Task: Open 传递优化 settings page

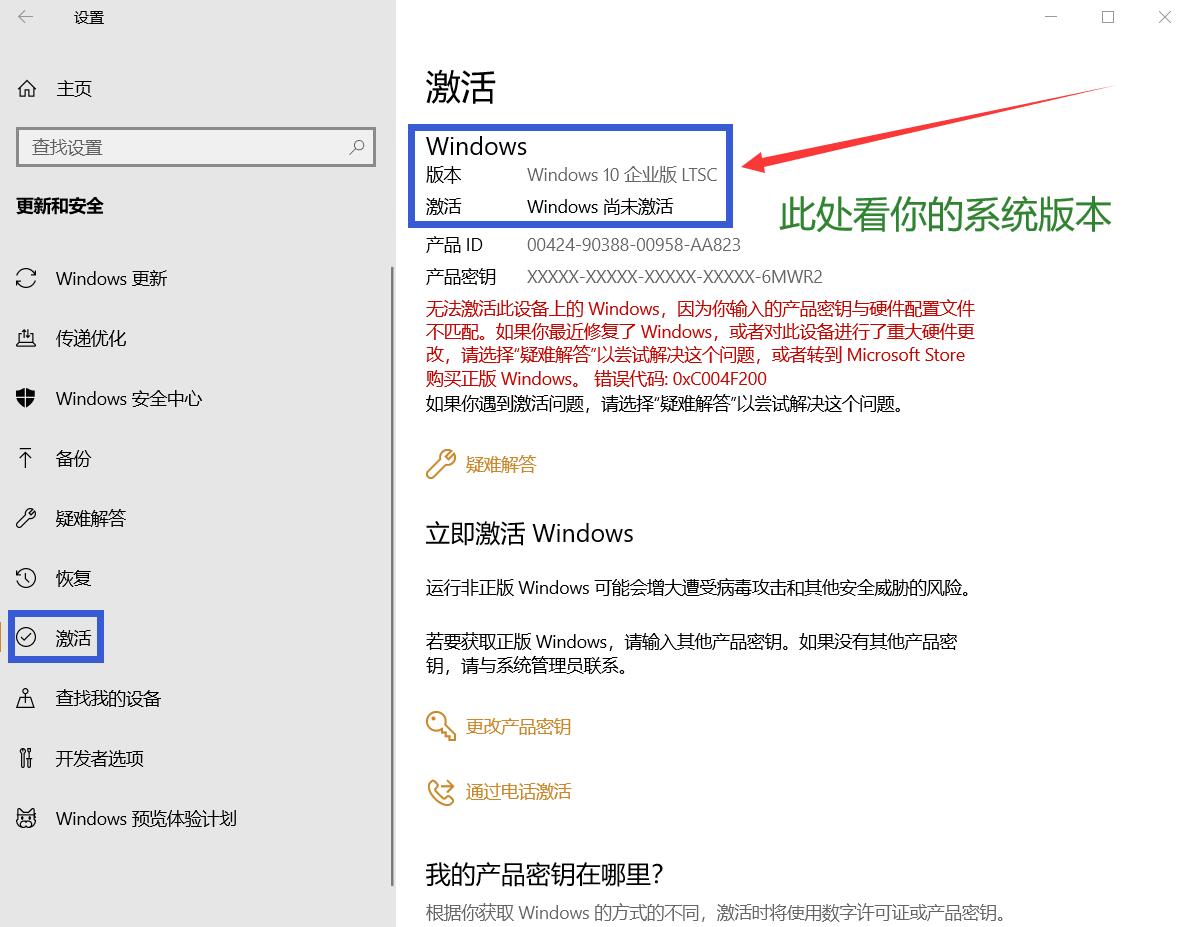Action: [91, 338]
